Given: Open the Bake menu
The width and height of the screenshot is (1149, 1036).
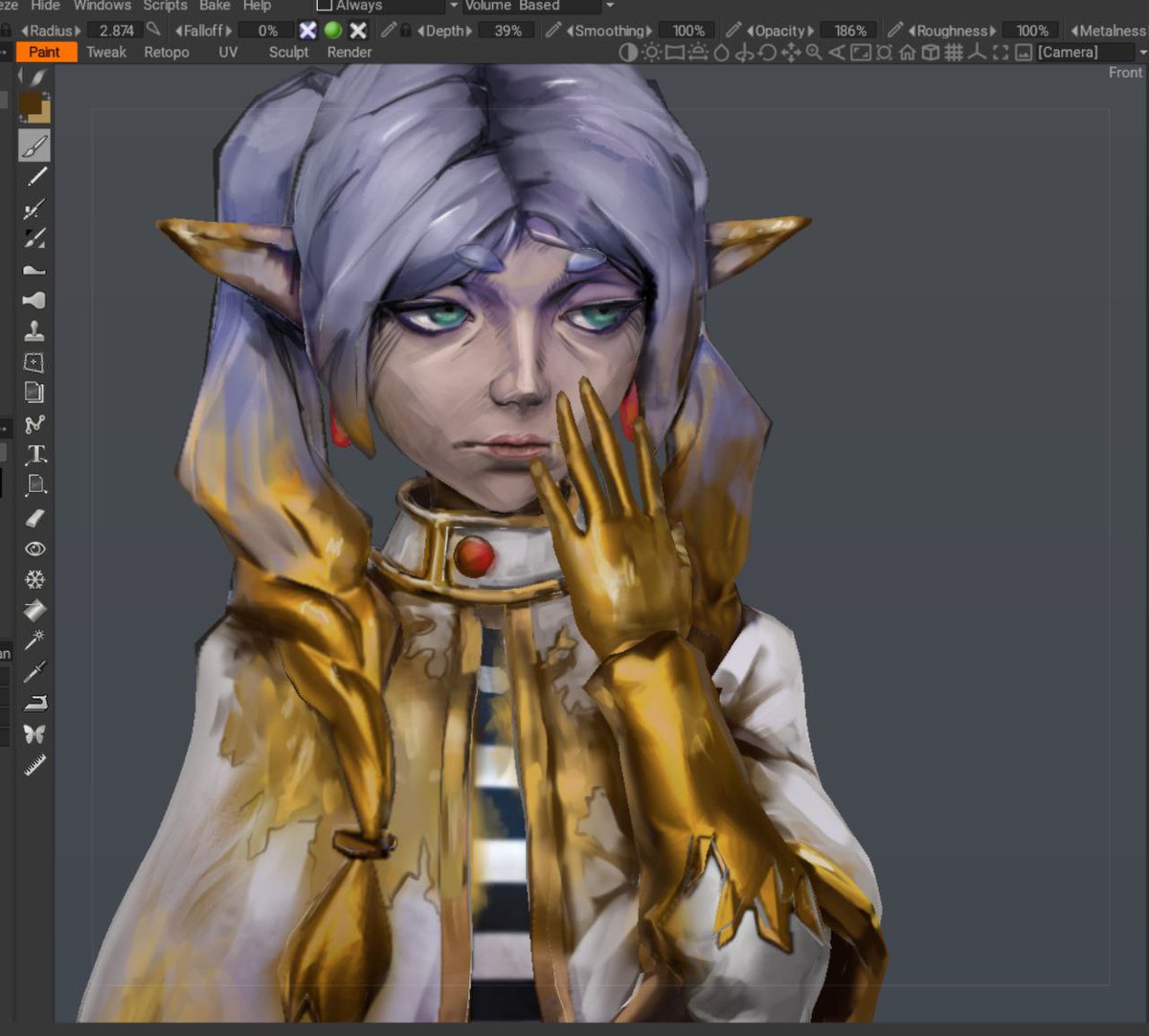Looking at the screenshot, I should 214,6.
